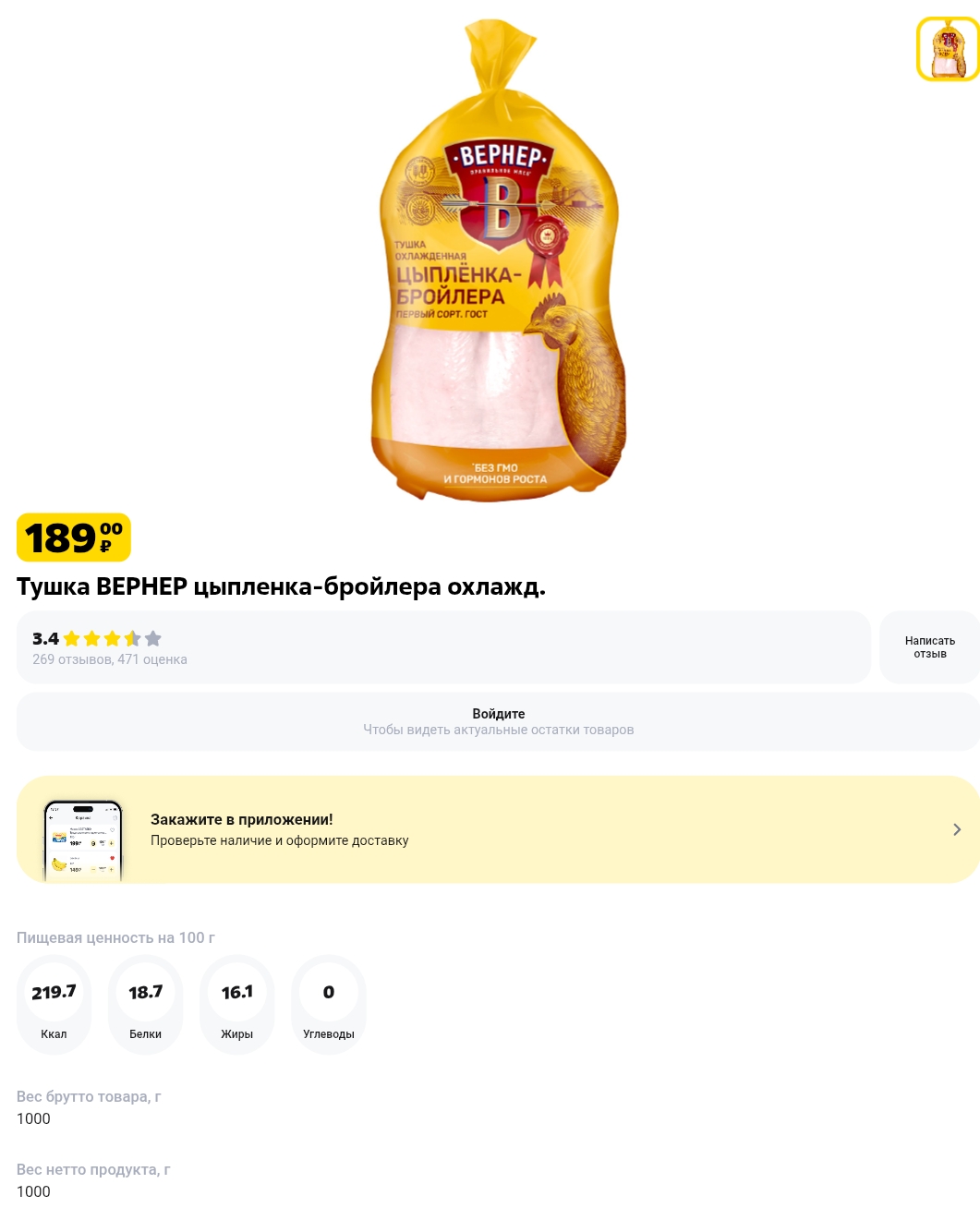Click the Написать отзыв button

coord(930,647)
